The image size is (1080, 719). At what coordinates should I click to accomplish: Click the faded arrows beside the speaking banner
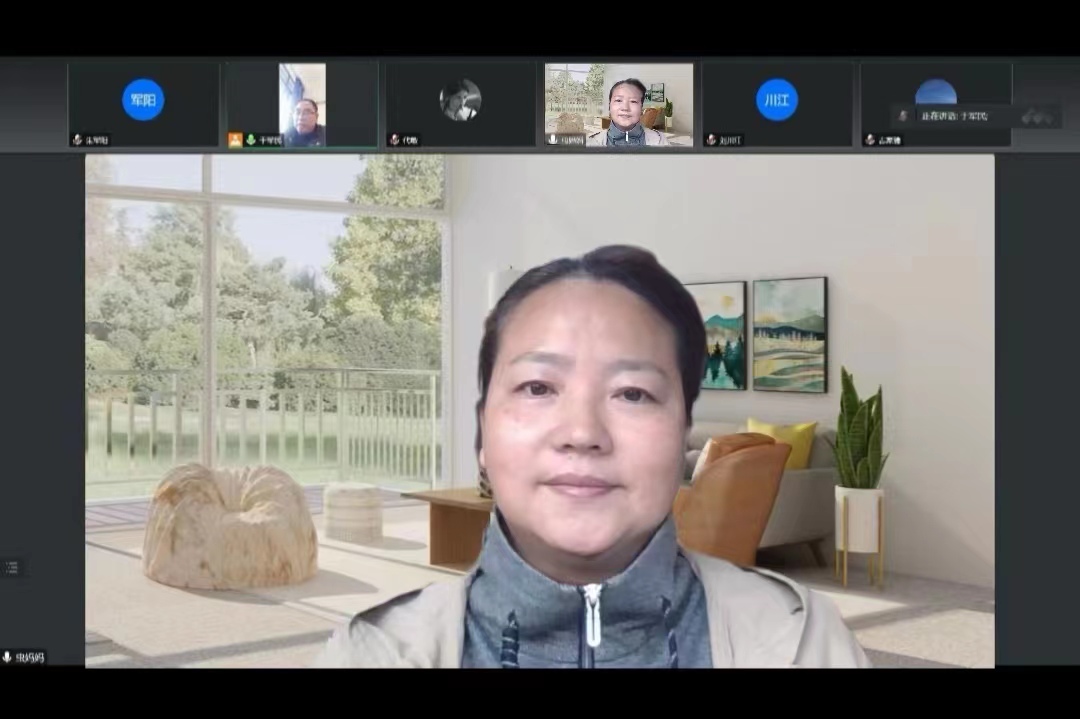1036,117
